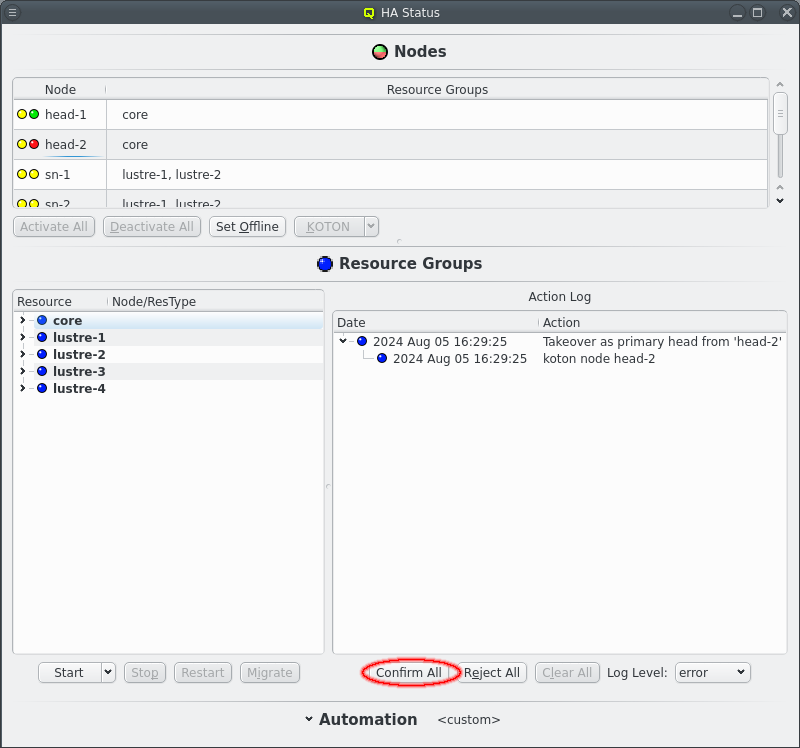Expand the lustre-4 resource group
This screenshot has width=800, height=748.
coord(22,388)
